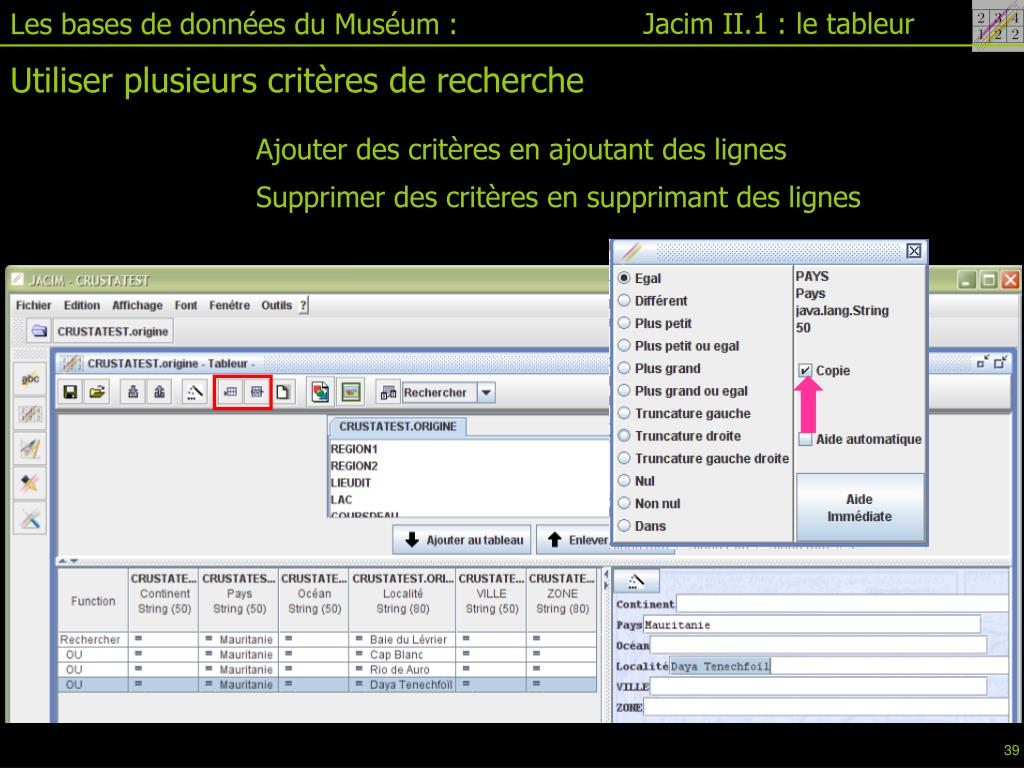
Task: Open the Font menu
Action: (x=185, y=305)
